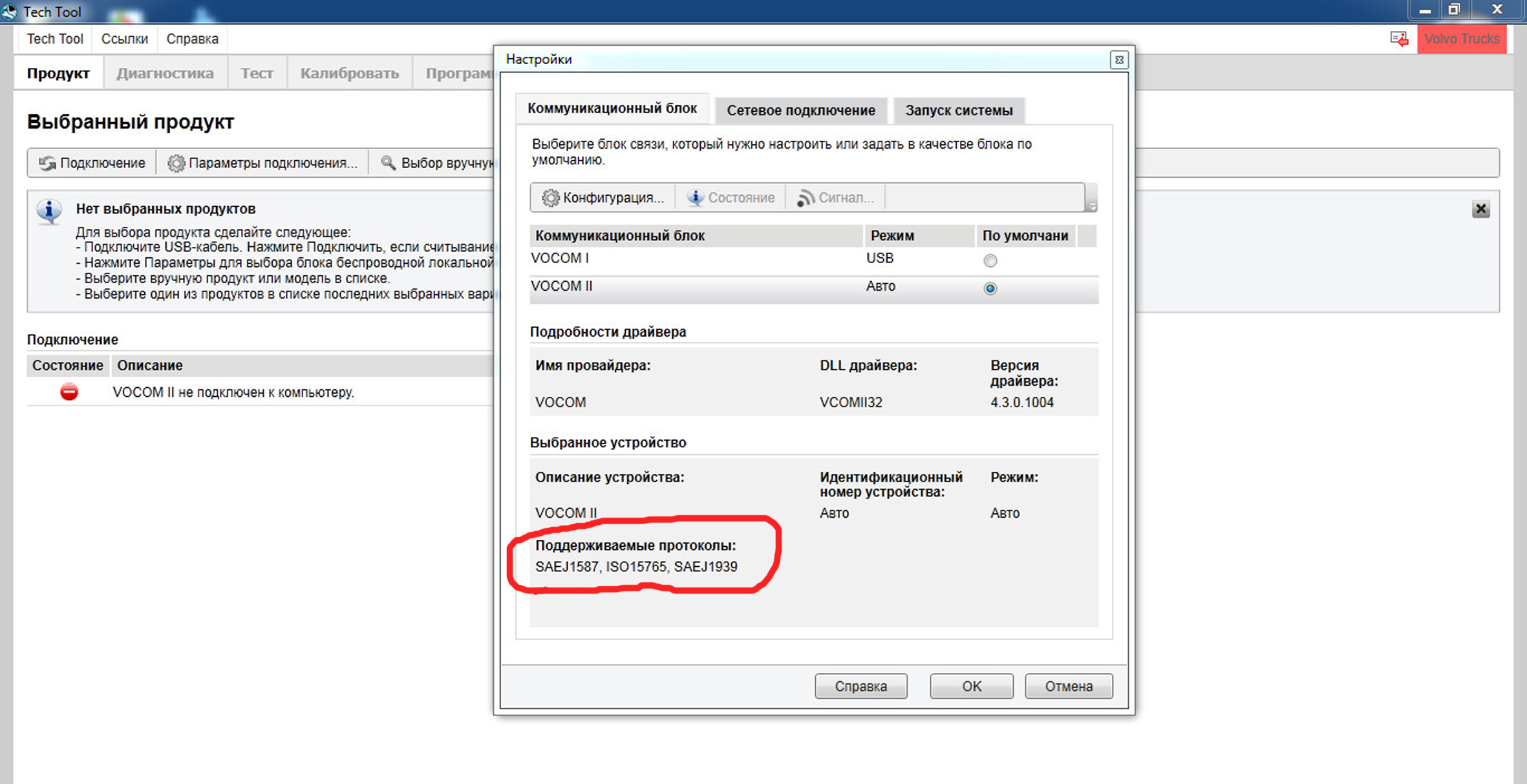Viewport: 1527px width, 784px height.
Task: Open Параметры подключения gear icon
Action: (x=176, y=163)
